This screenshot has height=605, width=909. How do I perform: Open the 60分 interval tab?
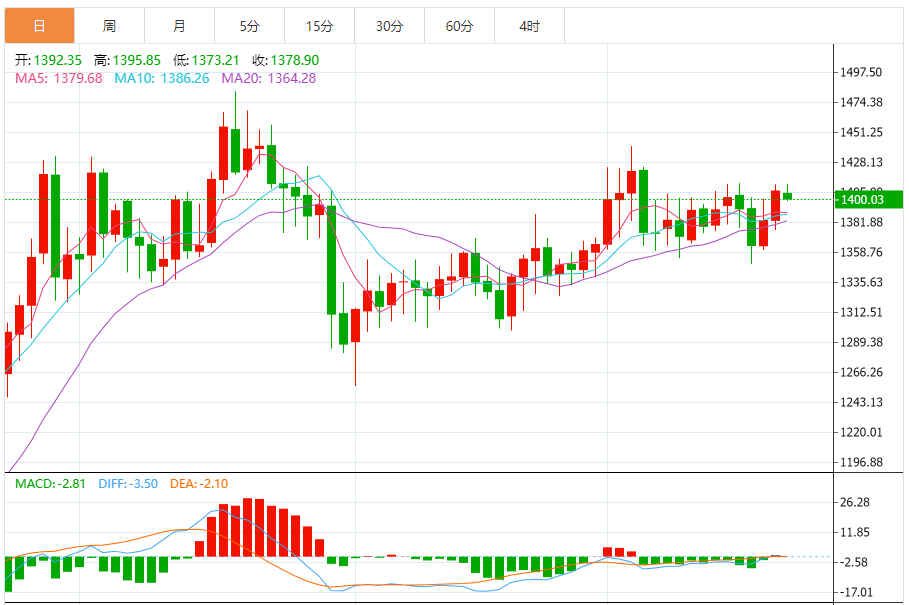coord(460,26)
